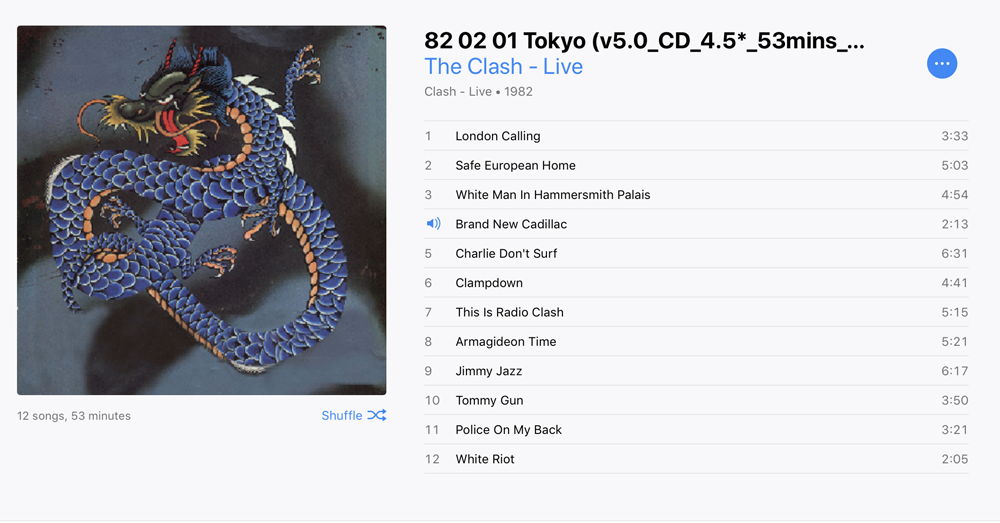Select the track Safe European Home
This screenshot has width=1000, height=523.
pos(696,165)
